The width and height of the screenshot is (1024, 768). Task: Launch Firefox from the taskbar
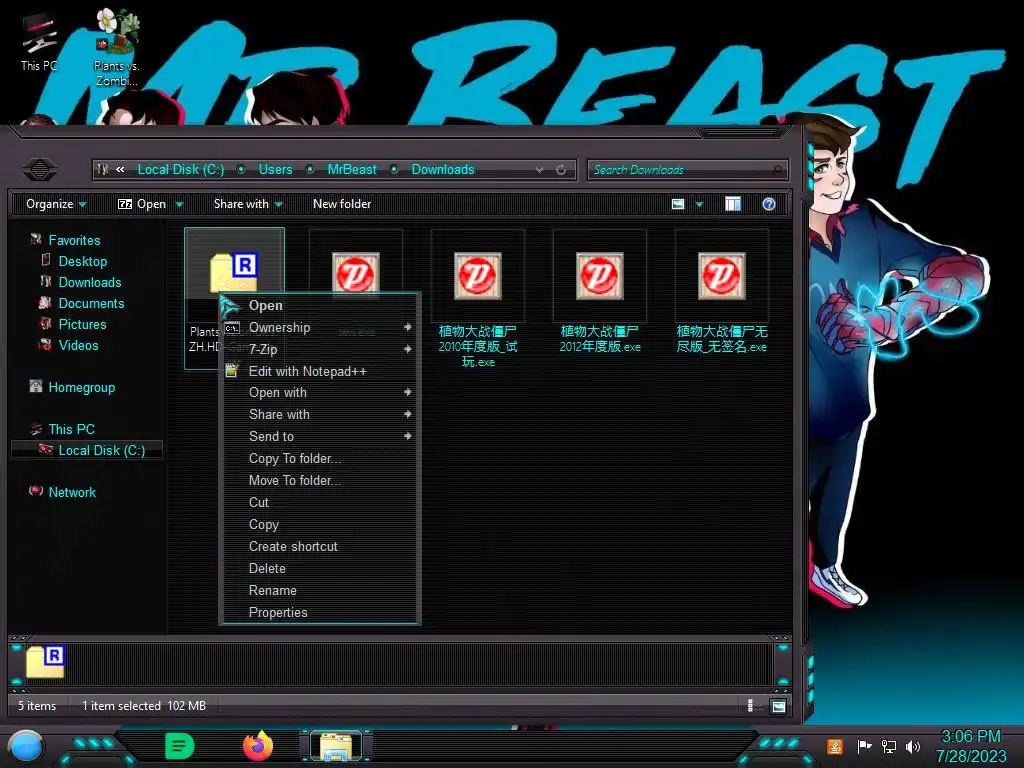[x=258, y=746]
